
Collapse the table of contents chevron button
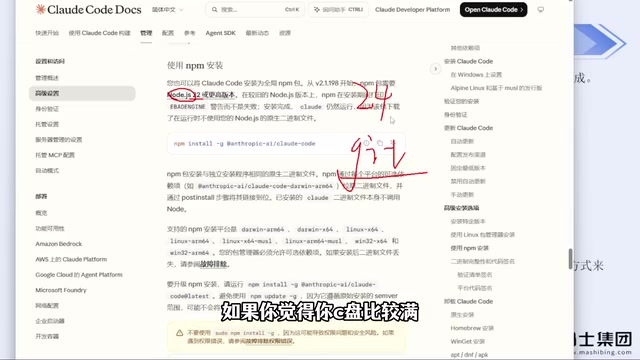click(x=435, y=69)
